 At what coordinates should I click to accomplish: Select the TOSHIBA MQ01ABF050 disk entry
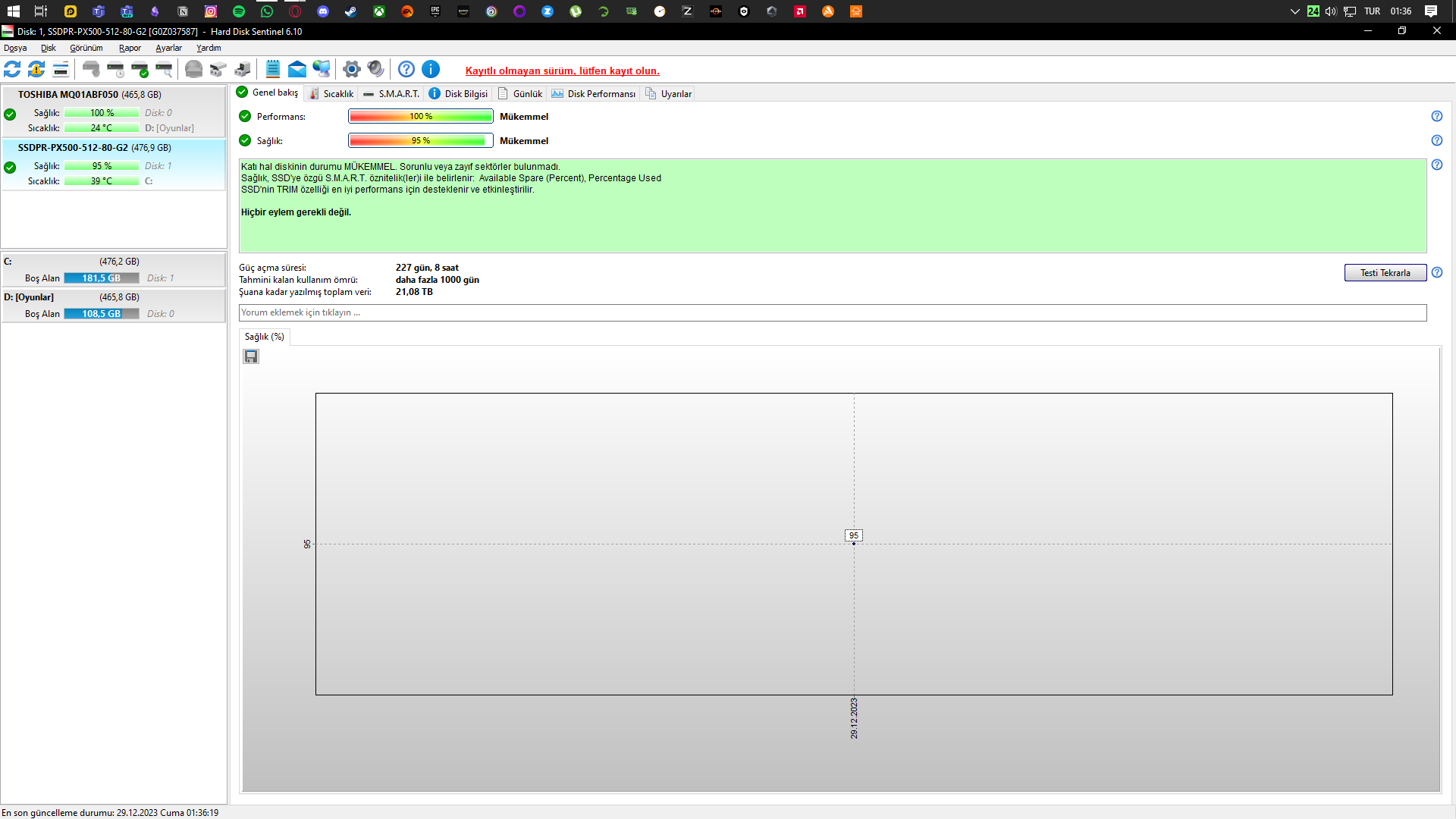(x=114, y=111)
